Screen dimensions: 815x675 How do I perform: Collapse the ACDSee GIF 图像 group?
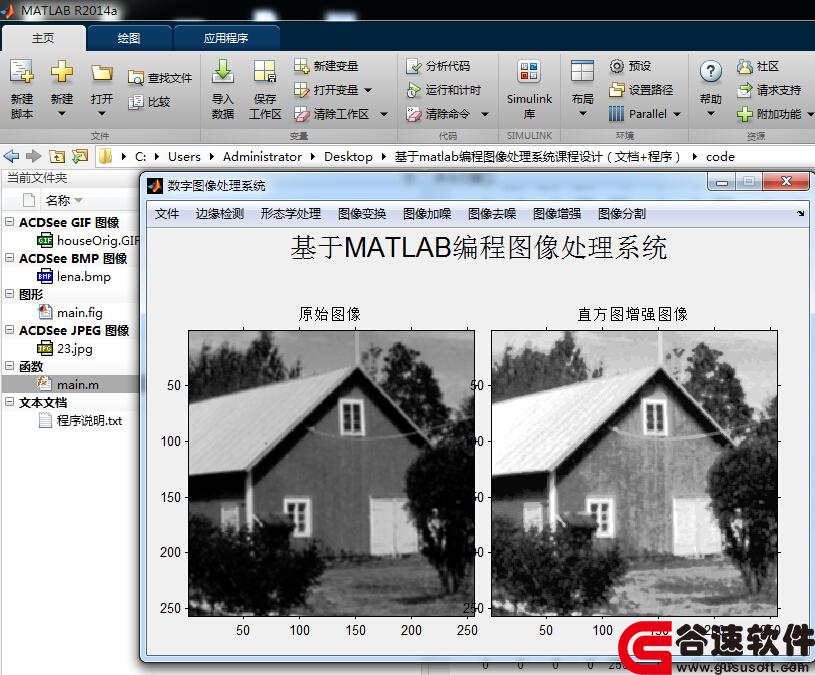(x=9, y=221)
